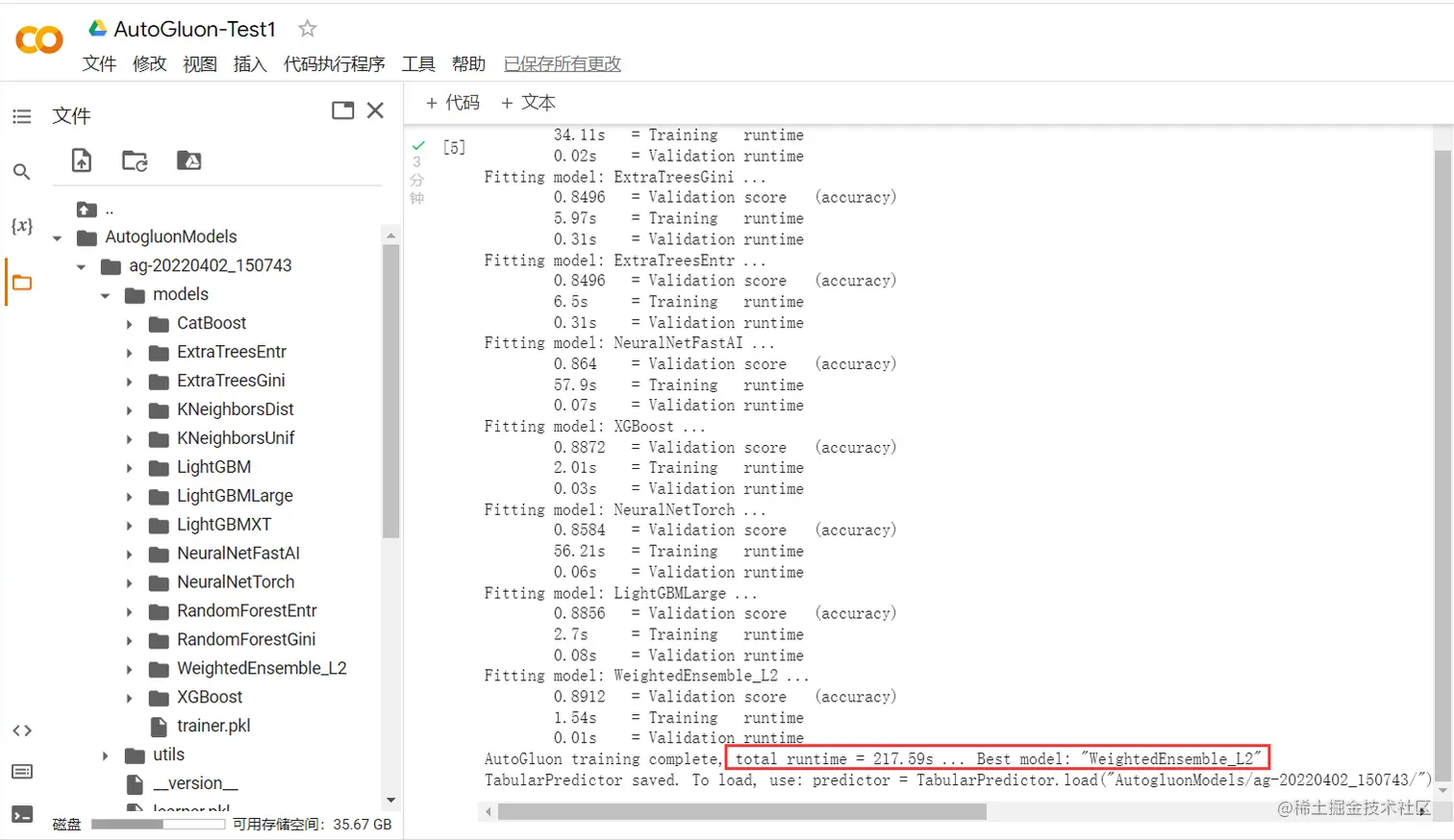Expand the NeuralNetTorch folder
This screenshot has height=840, width=1454.
coord(129,583)
